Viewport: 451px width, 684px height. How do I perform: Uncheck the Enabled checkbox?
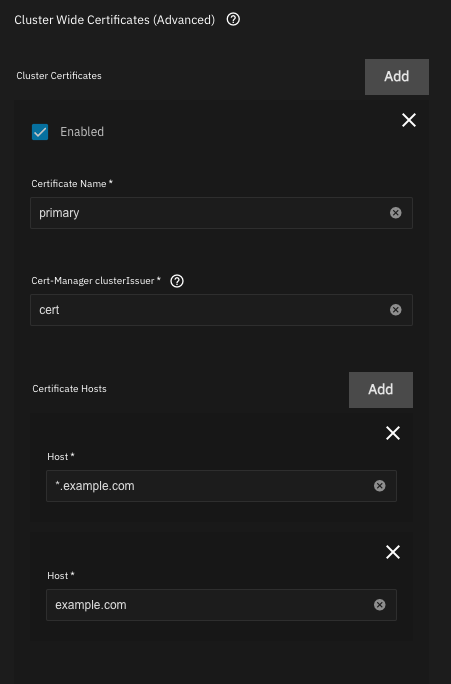click(40, 132)
